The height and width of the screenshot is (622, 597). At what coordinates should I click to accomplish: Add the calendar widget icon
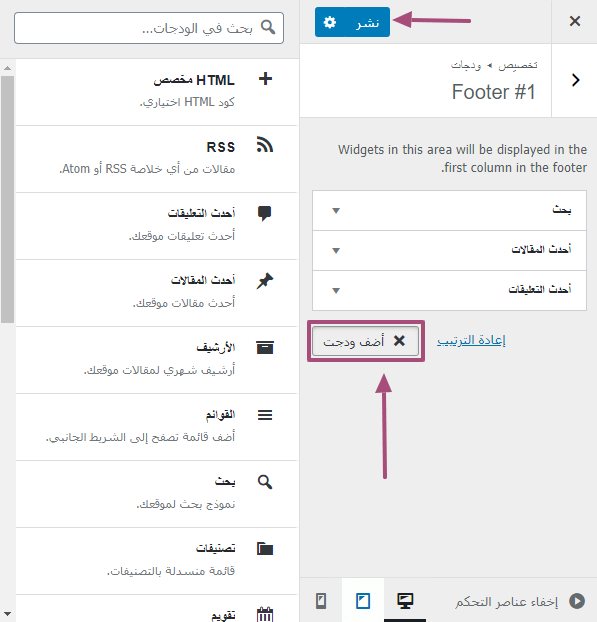tap(265, 614)
